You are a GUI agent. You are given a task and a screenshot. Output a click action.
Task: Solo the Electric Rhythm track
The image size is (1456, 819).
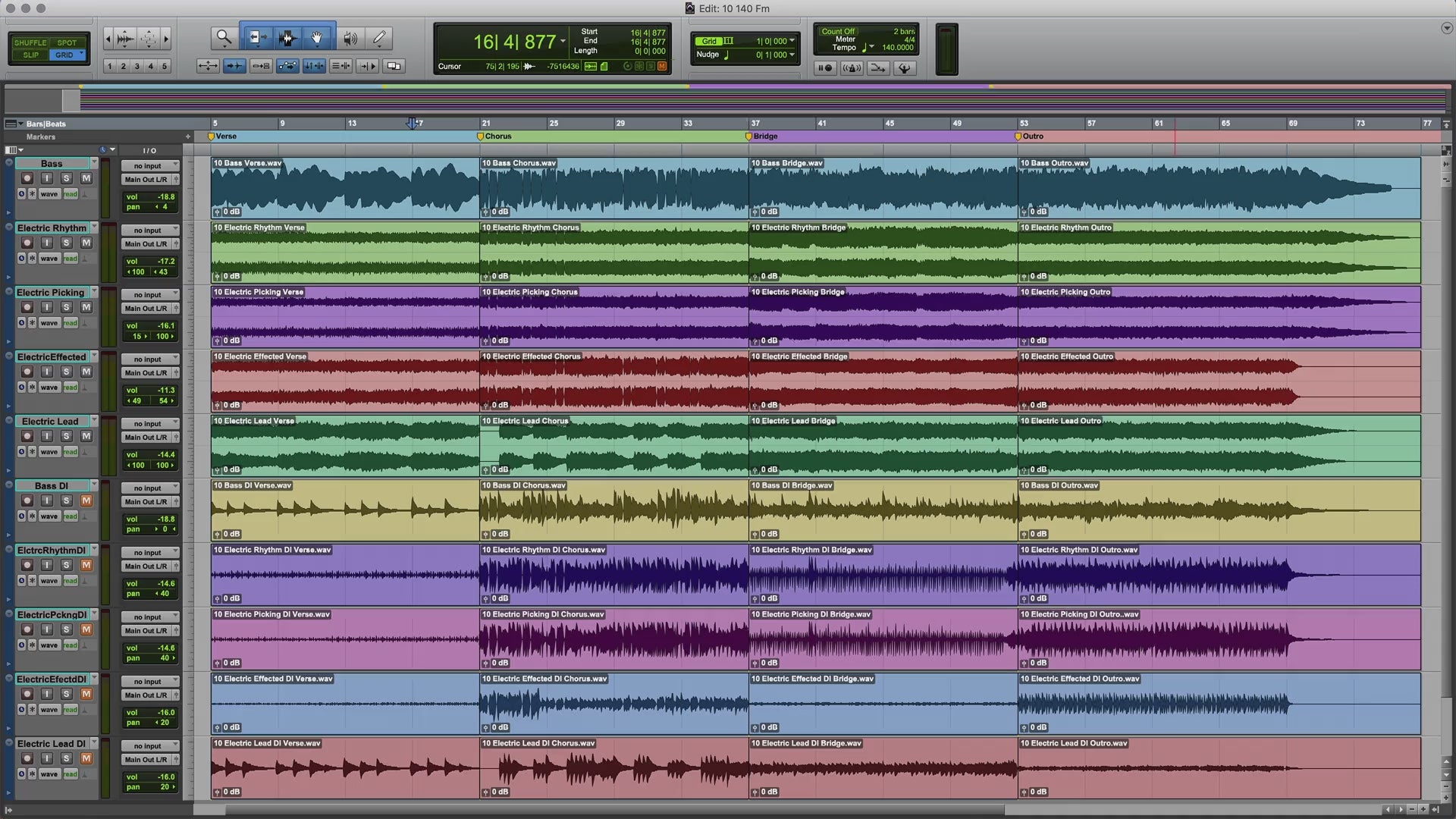67,243
